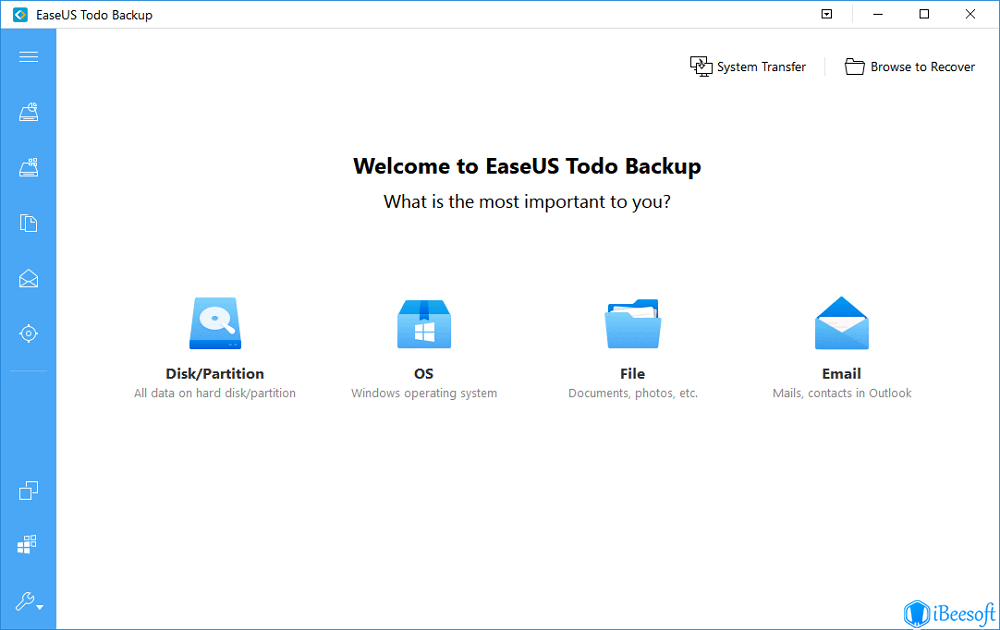Select System backup sidebar icon
Image resolution: width=1000 pixels, height=630 pixels.
(x=28, y=168)
